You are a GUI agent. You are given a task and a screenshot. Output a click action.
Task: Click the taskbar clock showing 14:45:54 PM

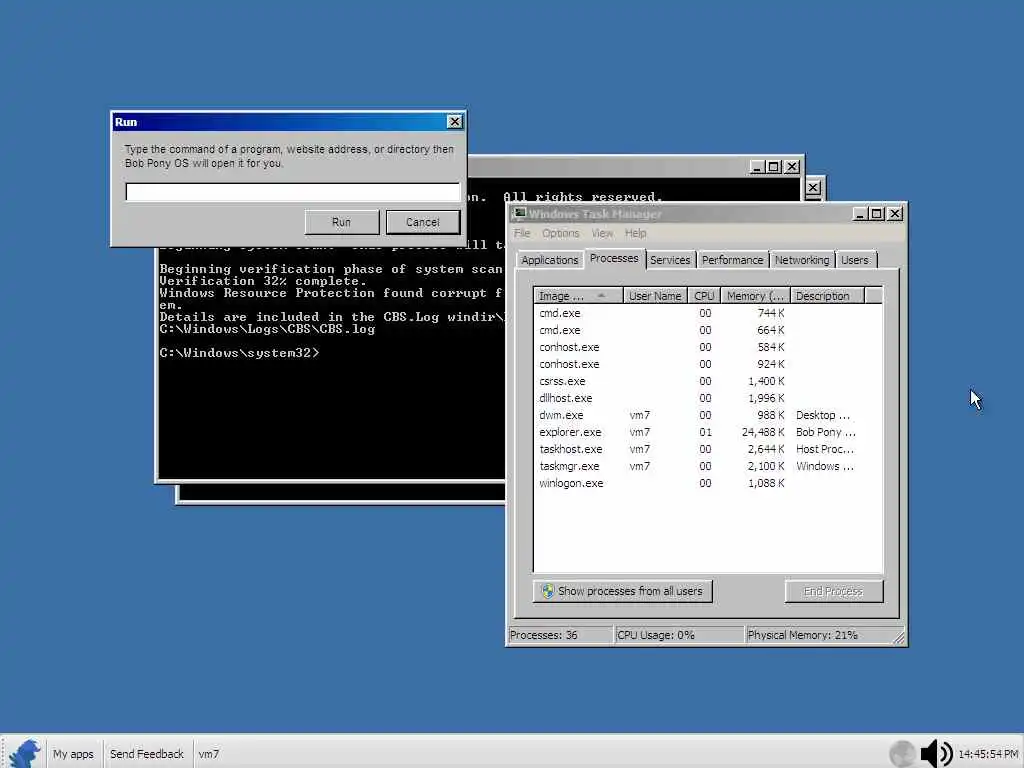click(x=988, y=754)
